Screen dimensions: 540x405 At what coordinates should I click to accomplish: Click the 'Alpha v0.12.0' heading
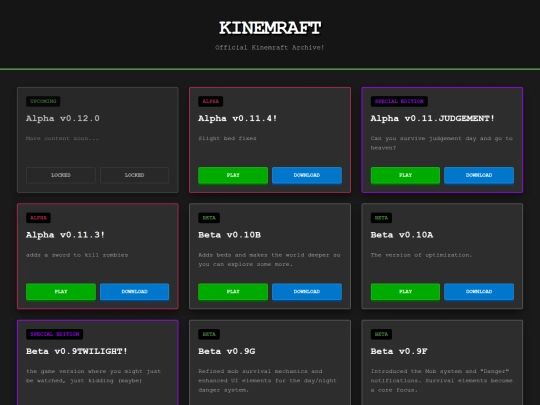63,118
